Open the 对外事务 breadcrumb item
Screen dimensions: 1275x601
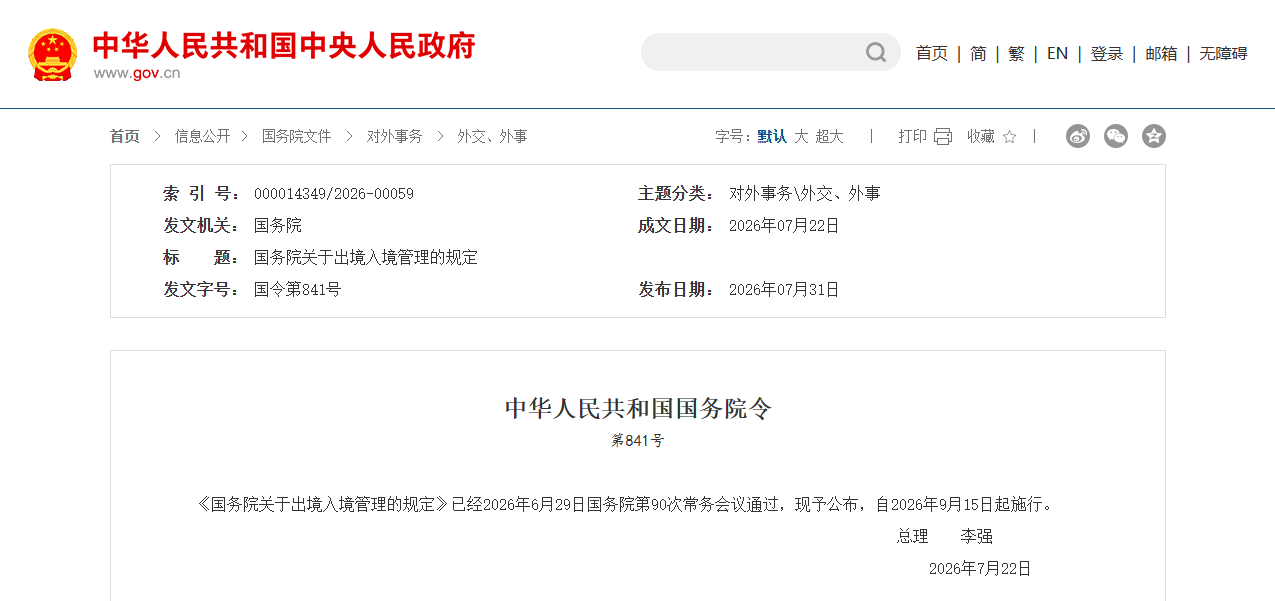click(394, 137)
